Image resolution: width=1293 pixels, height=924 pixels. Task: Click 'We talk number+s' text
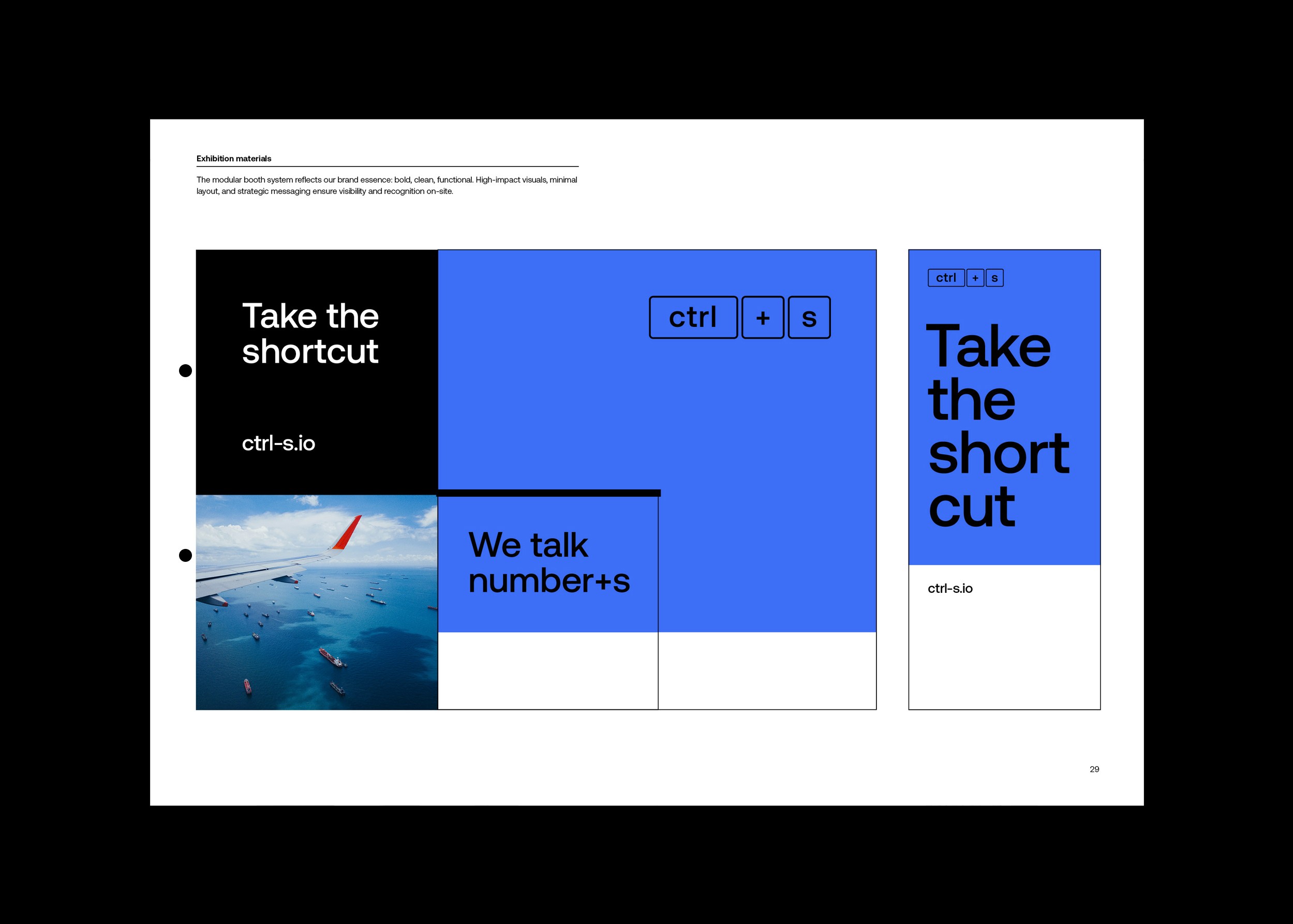pos(548,562)
